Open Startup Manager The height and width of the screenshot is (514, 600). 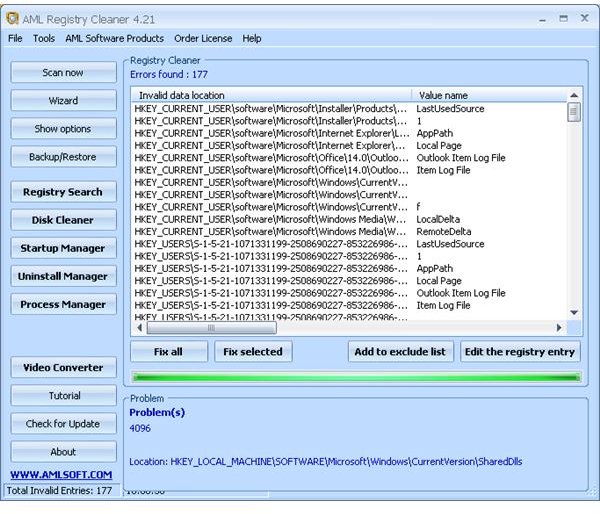(x=63, y=248)
